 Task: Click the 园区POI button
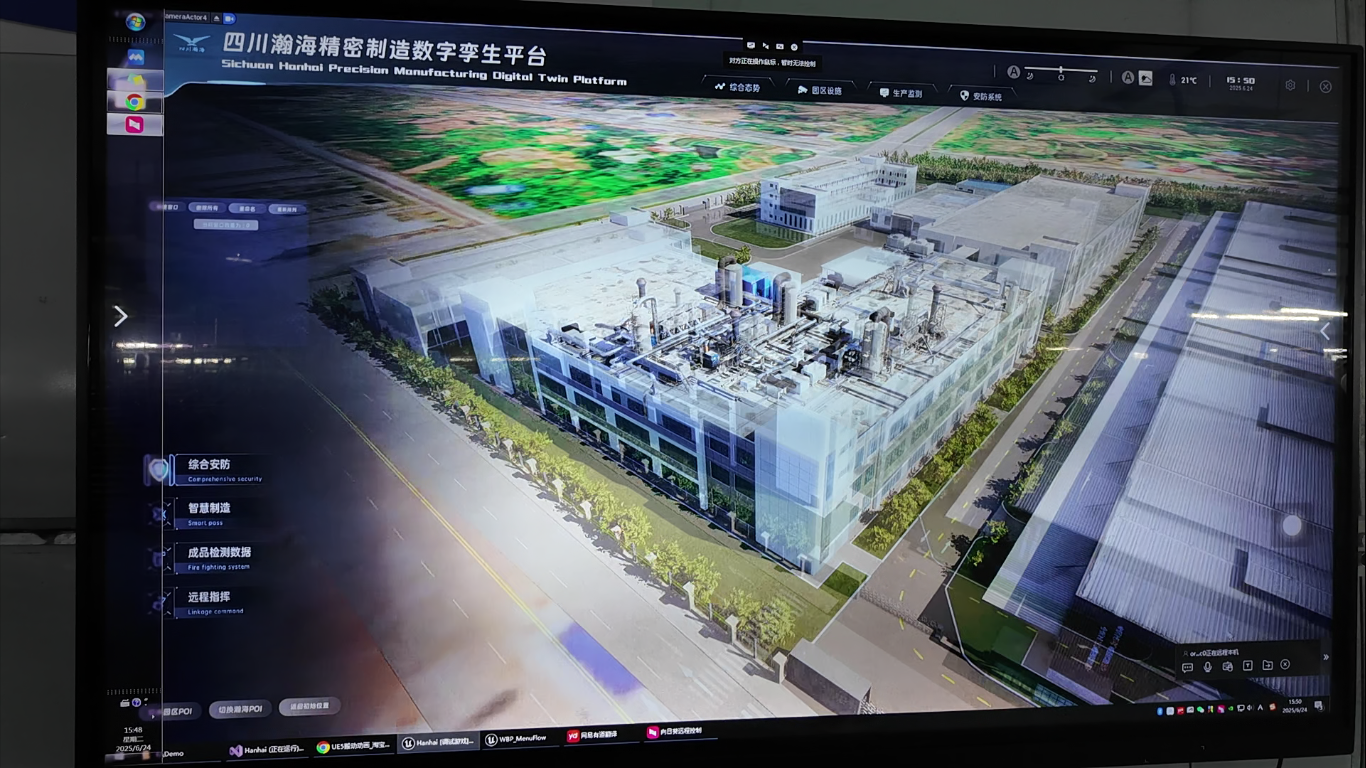click(170, 711)
